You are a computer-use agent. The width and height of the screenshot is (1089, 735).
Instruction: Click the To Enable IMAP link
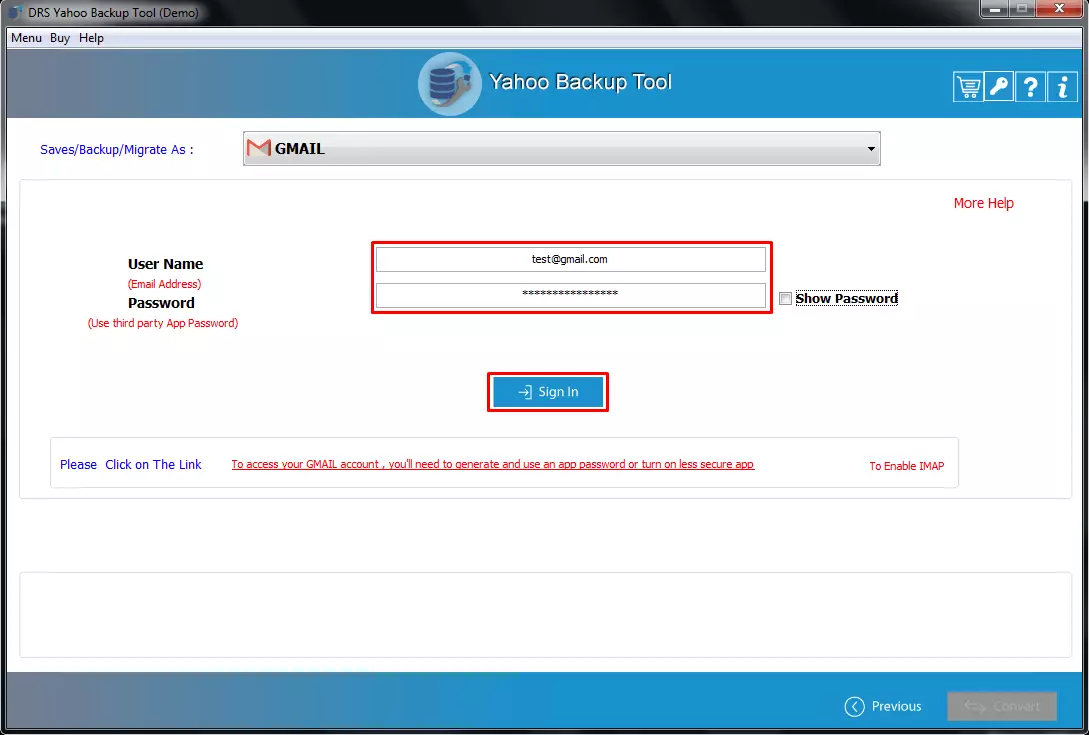pyautogui.click(x=906, y=466)
